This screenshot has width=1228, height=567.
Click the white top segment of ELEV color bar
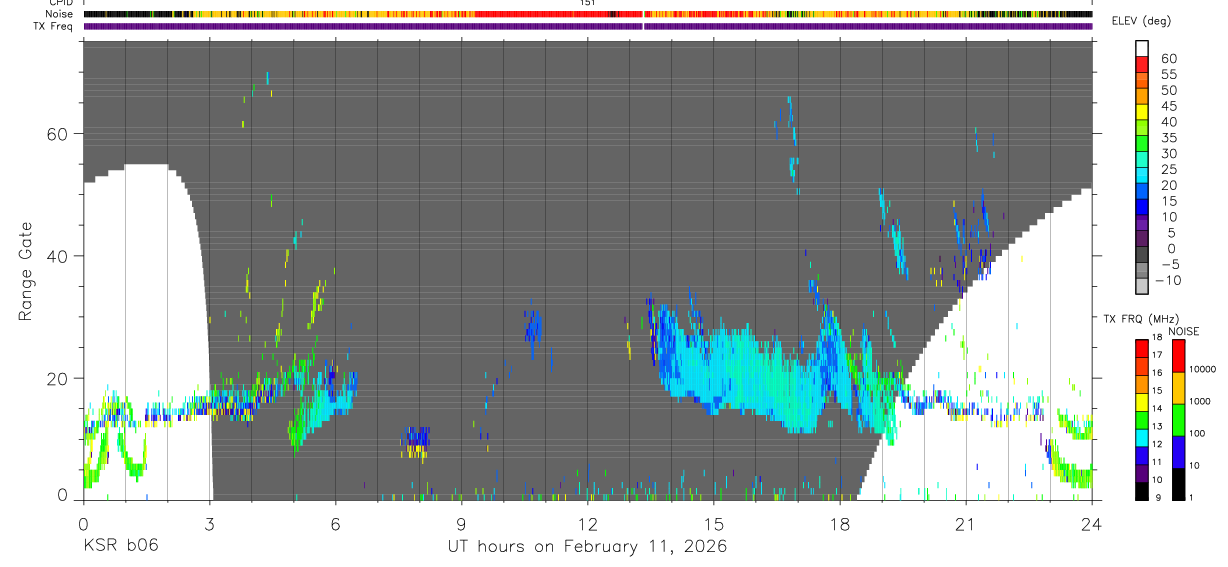pos(1142,47)
